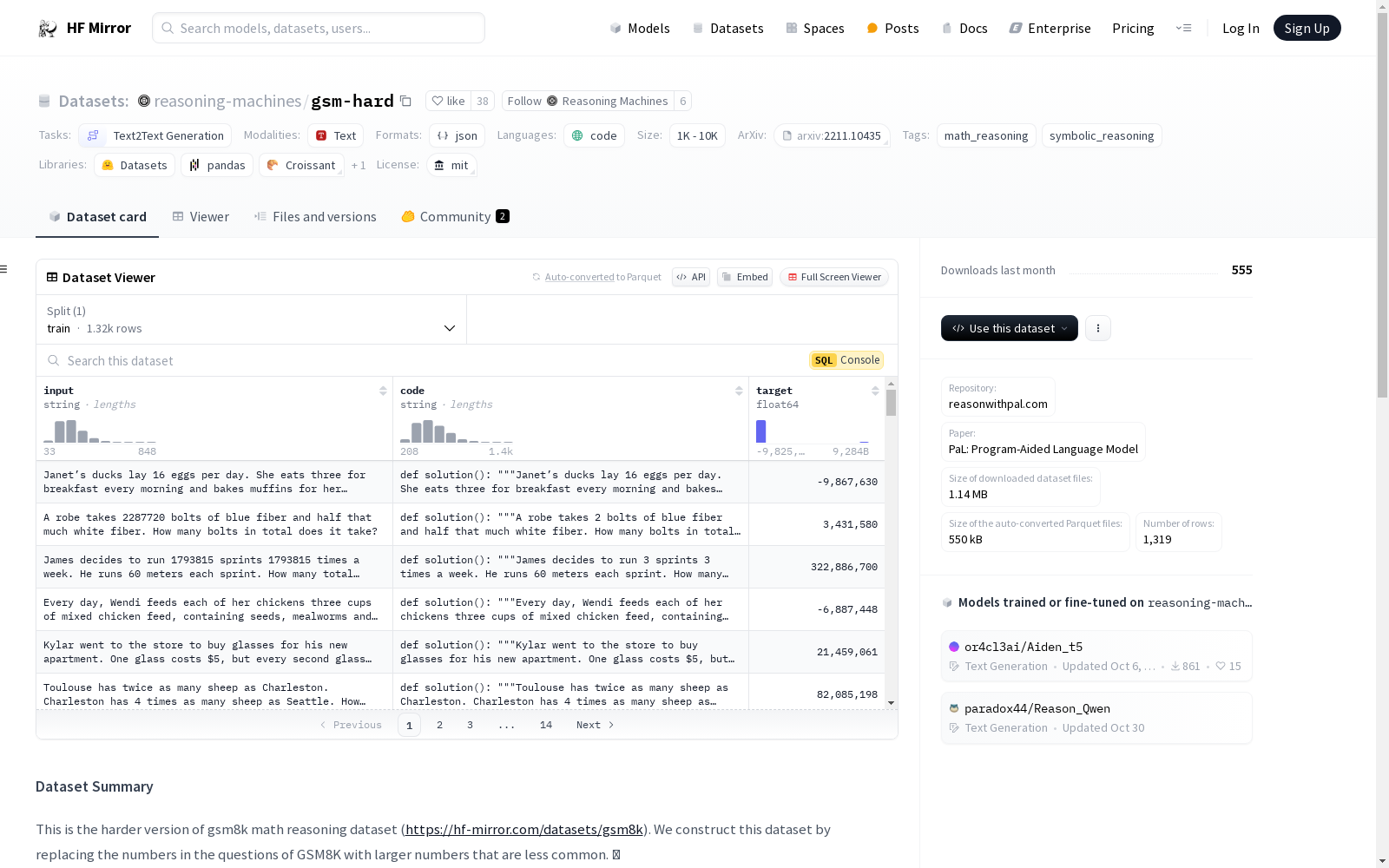Click the API button

691,277
